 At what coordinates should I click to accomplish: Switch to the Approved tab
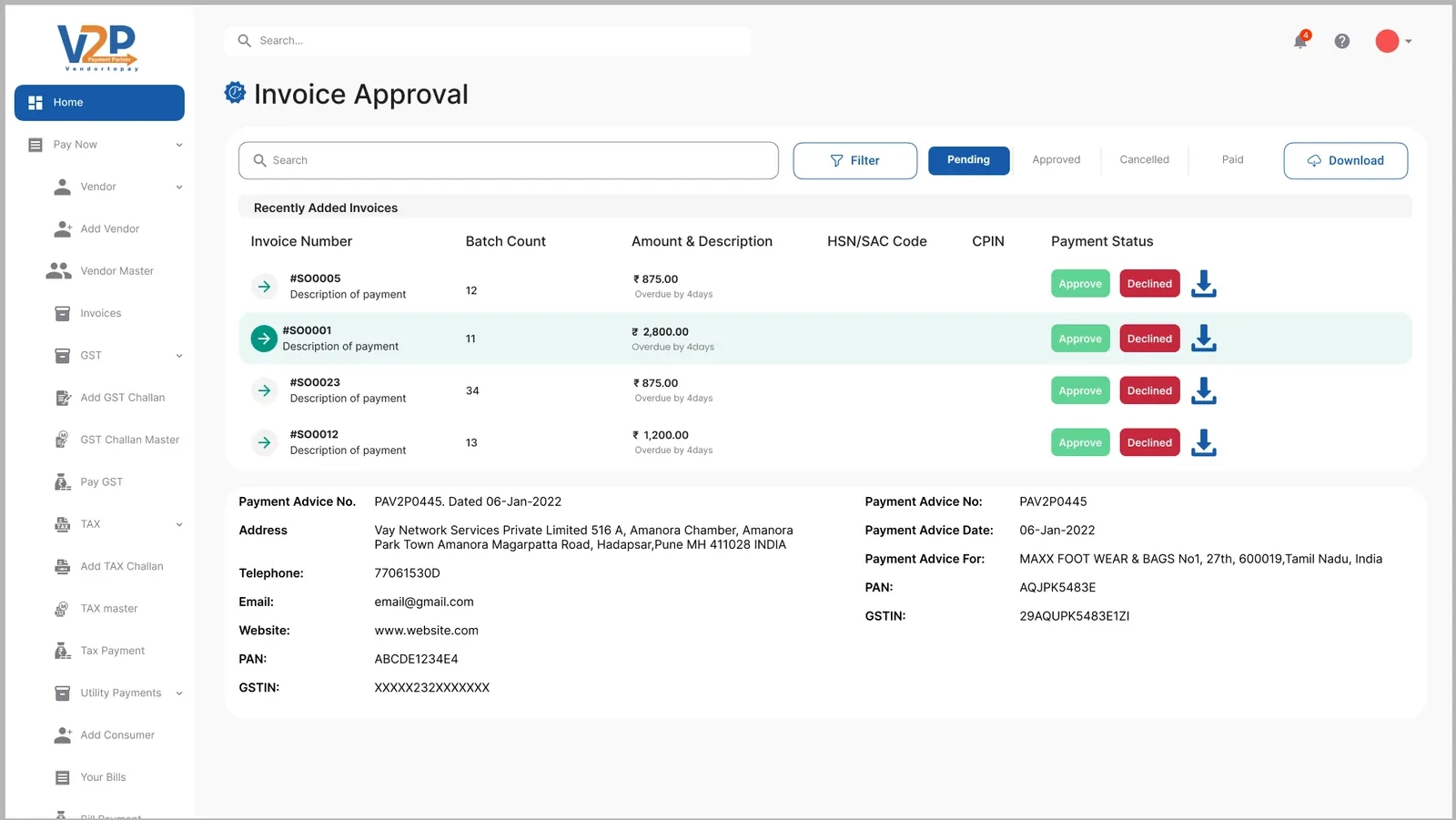click(1056, 160)
